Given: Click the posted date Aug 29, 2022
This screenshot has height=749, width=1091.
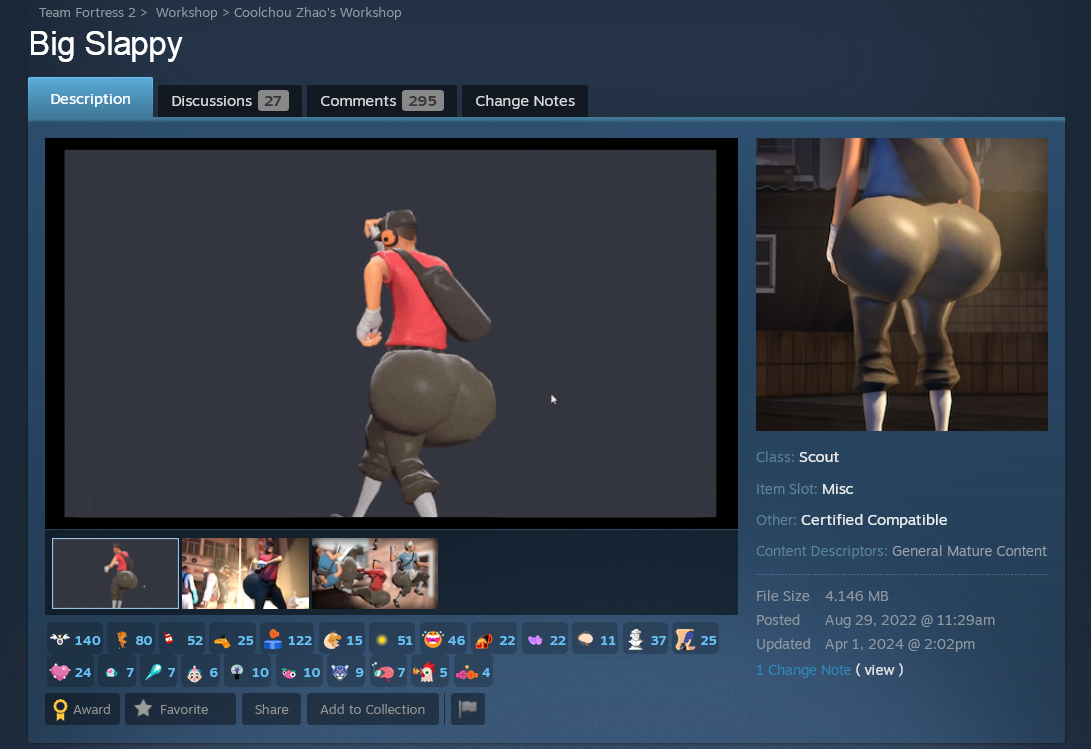Looking at the screenshot, I should [910, 620].
